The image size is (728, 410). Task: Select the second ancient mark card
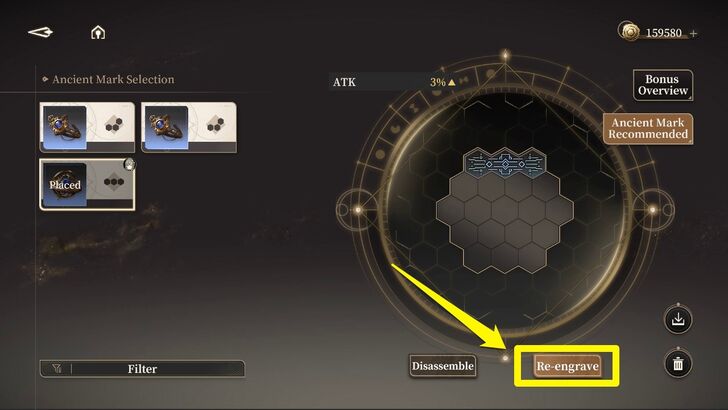point(189,127)
